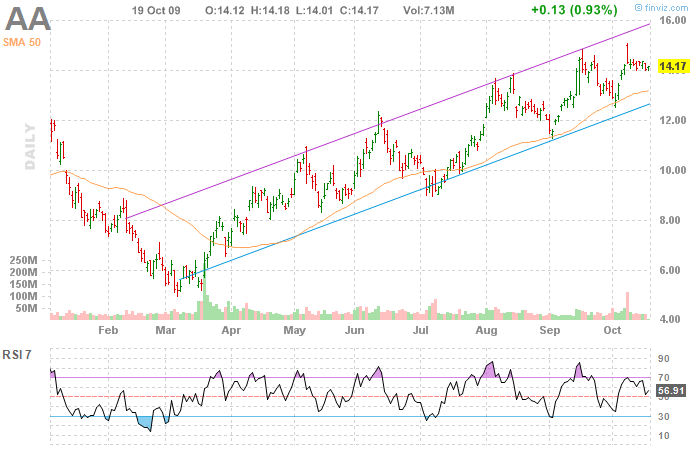
Task: Click the DAILY timeframe label
Action: click(30, 146)
